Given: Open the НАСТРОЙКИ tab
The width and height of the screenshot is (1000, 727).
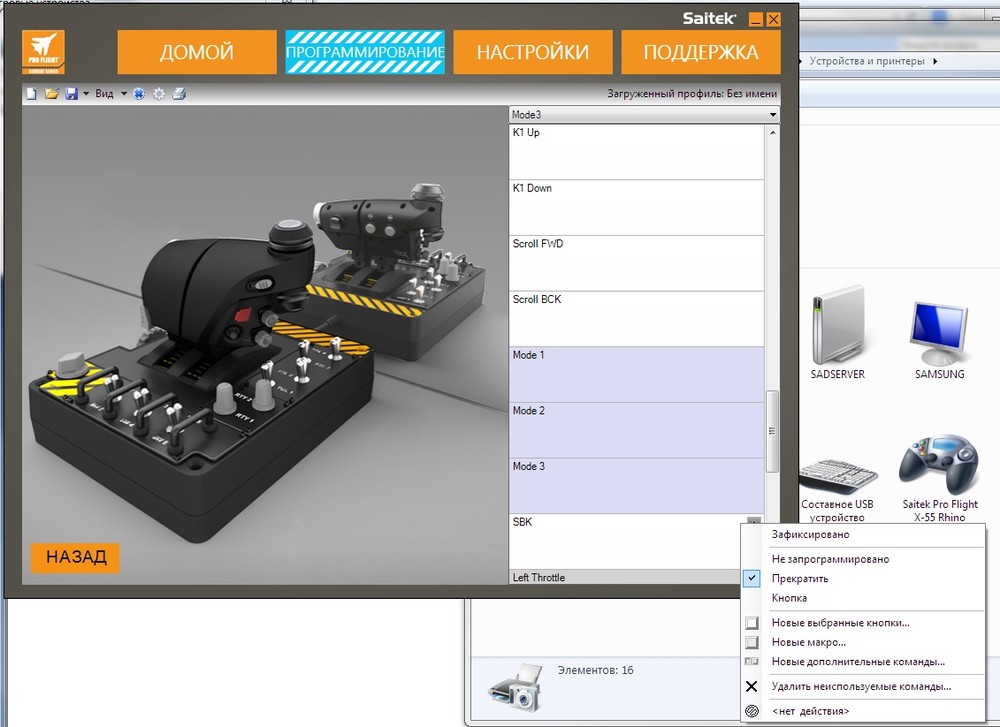Looking at the screenshot, I should [x=533, y=52].
